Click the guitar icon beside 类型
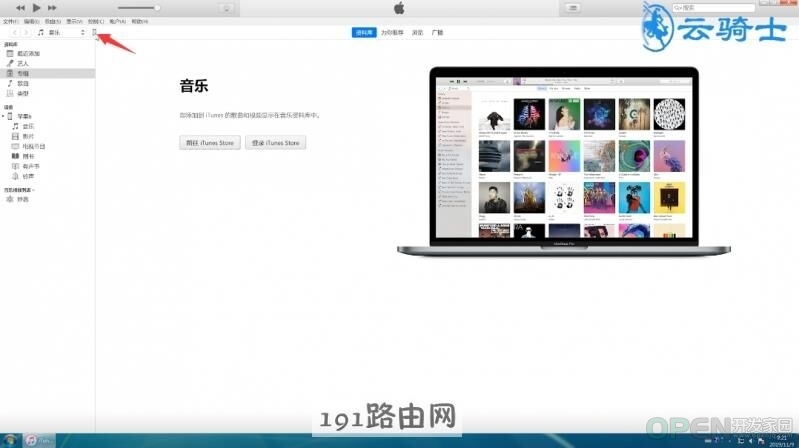The image size is (799, 448). tap(10, 94)
